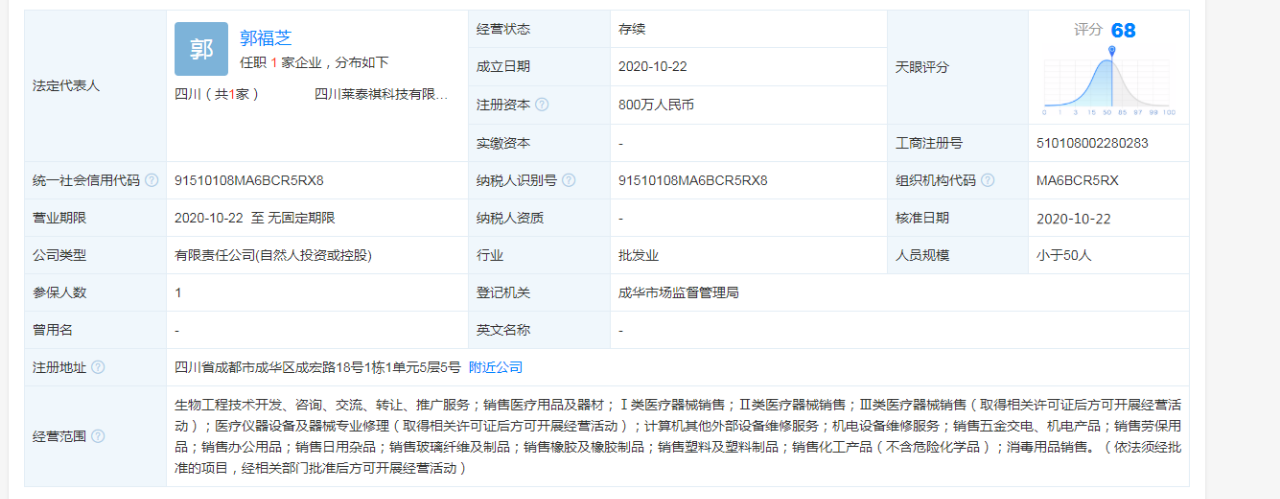1280x499 pixels.
Task: Click the registered address text
Action: pos(317,367)
